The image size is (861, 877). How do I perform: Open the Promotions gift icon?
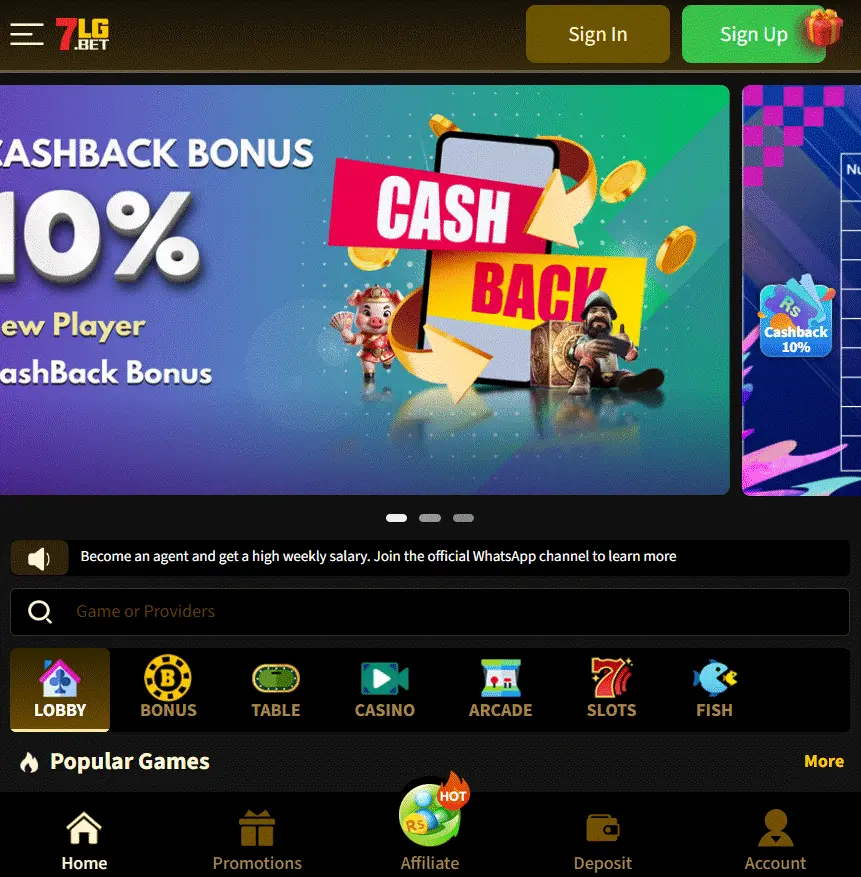pyautogui.click(x=257, y=828)
